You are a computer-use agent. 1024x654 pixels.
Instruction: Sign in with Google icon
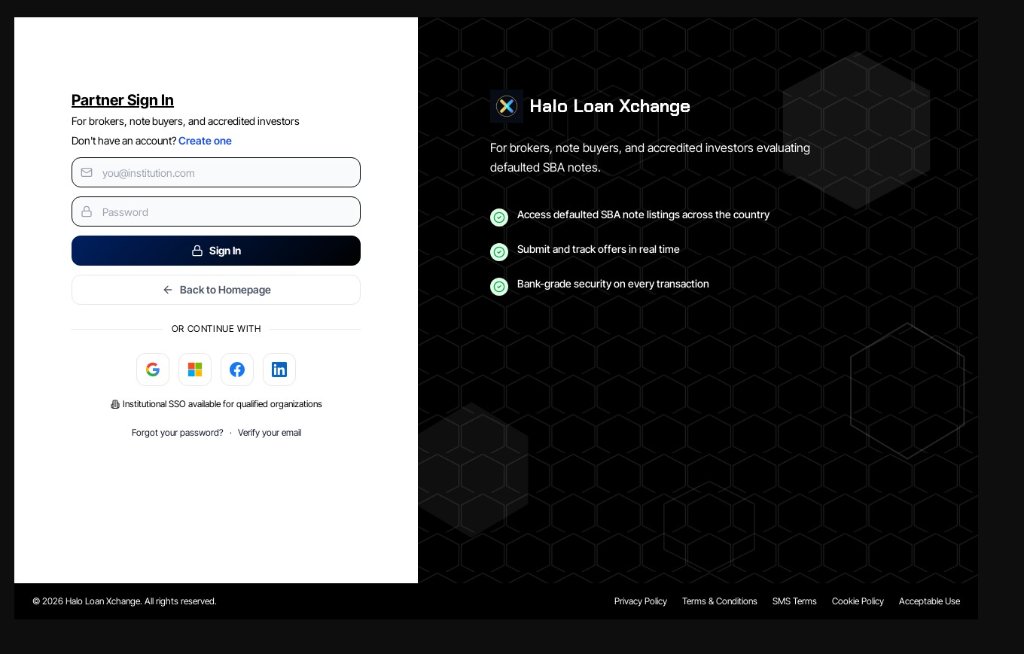[x=153, y=370]
